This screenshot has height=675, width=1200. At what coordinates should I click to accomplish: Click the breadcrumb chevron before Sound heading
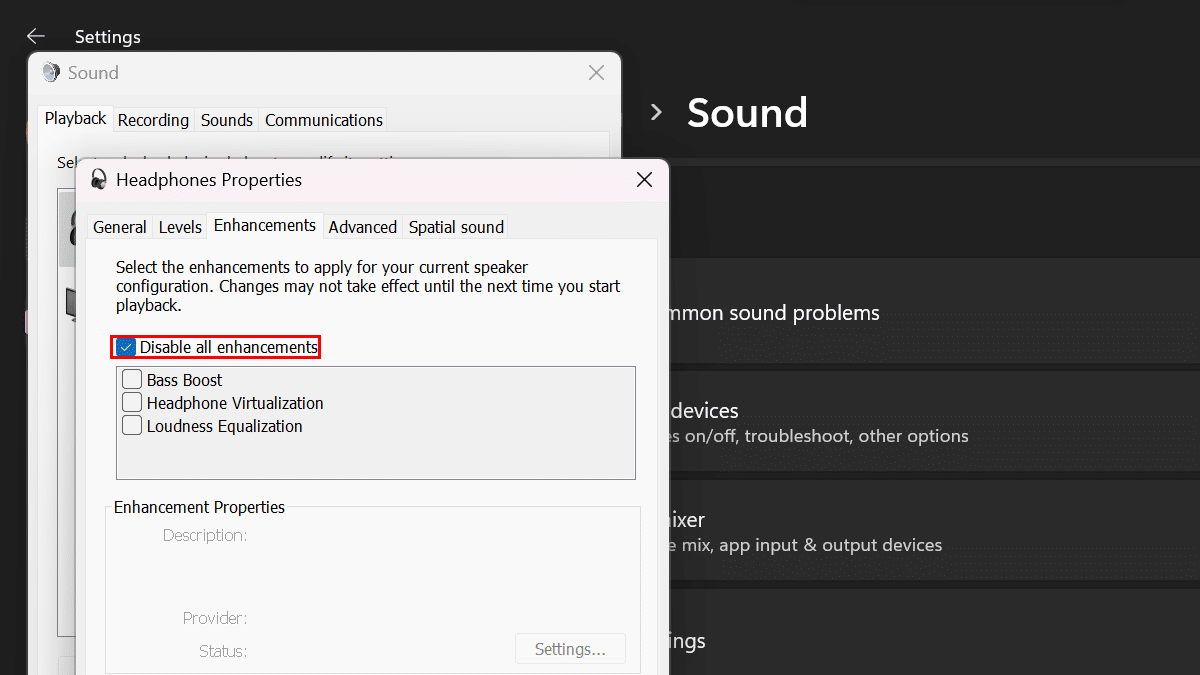[656, 112]
